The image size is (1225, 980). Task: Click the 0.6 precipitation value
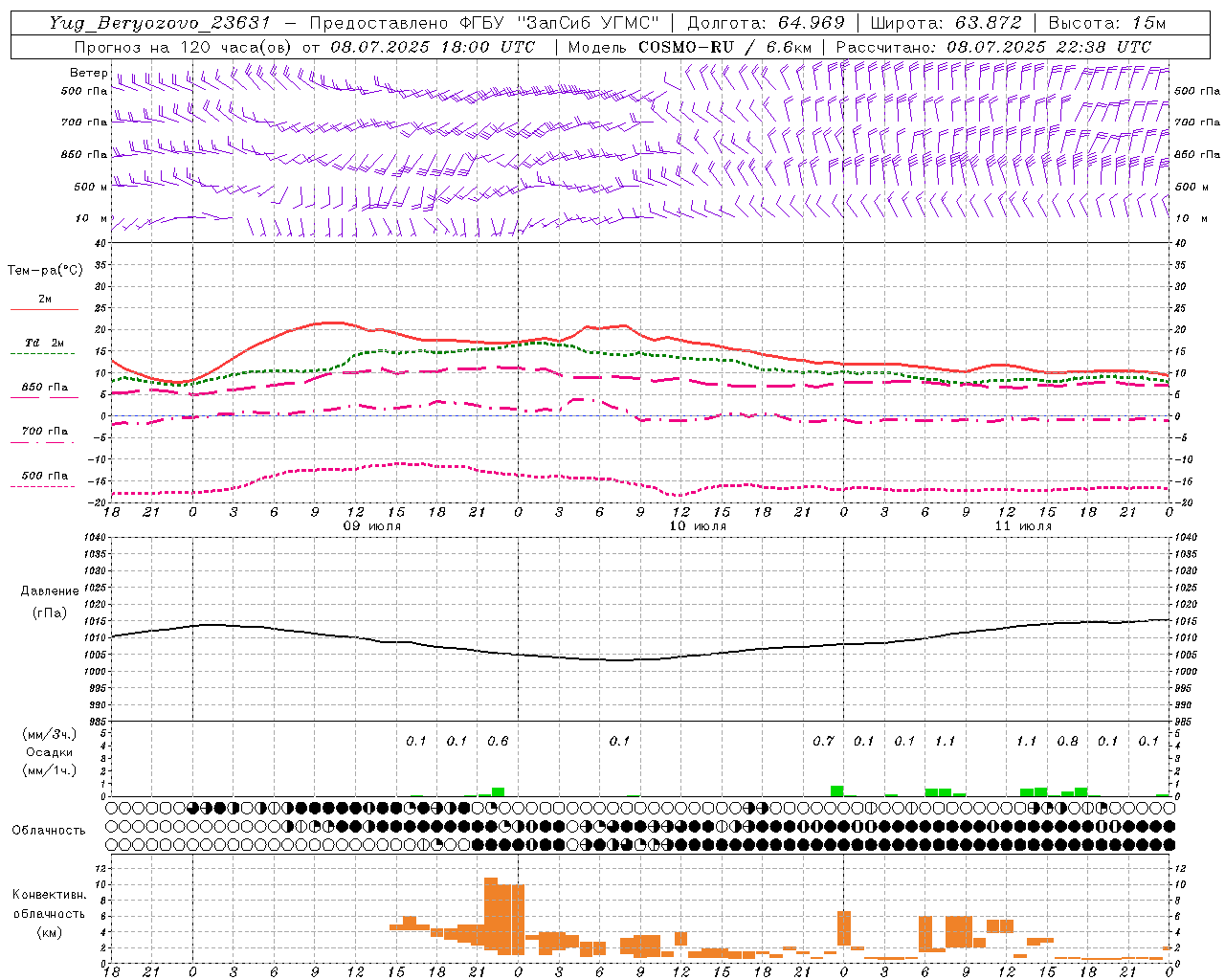498,741
